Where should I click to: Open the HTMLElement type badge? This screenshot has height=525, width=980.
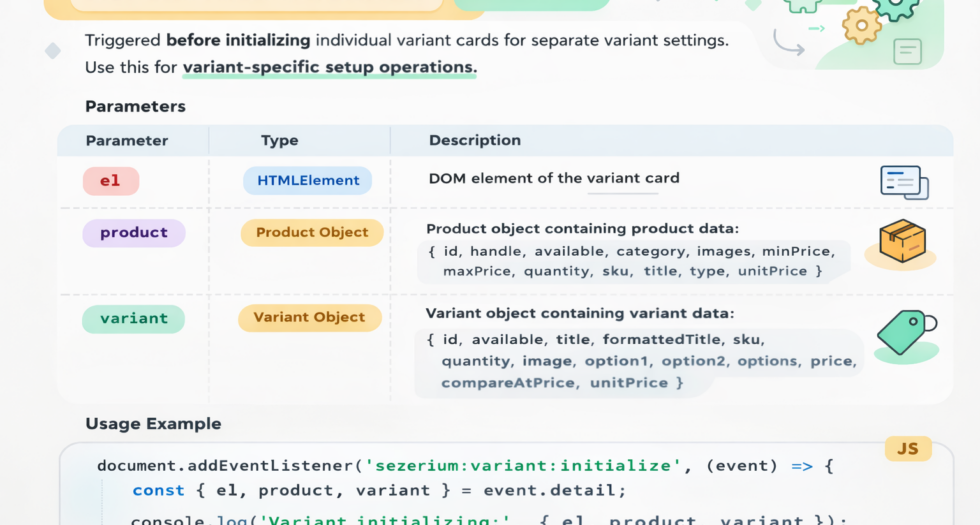[x=308, y=181]
